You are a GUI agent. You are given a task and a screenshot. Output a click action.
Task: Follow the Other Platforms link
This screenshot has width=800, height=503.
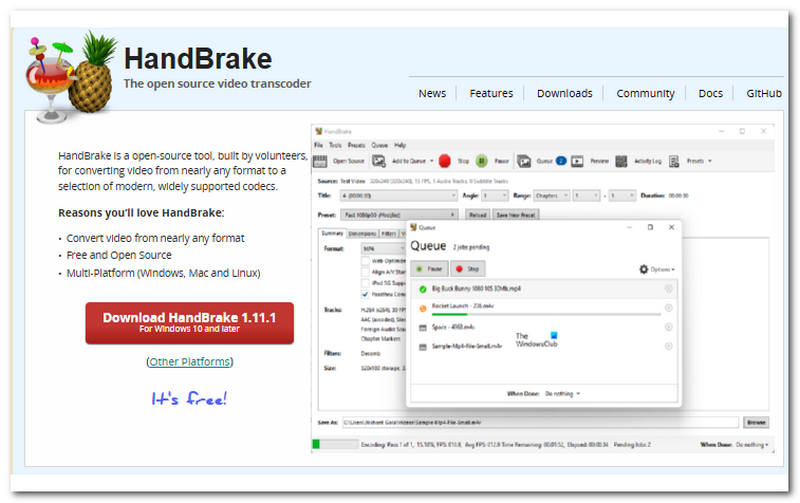pos(189,361)
